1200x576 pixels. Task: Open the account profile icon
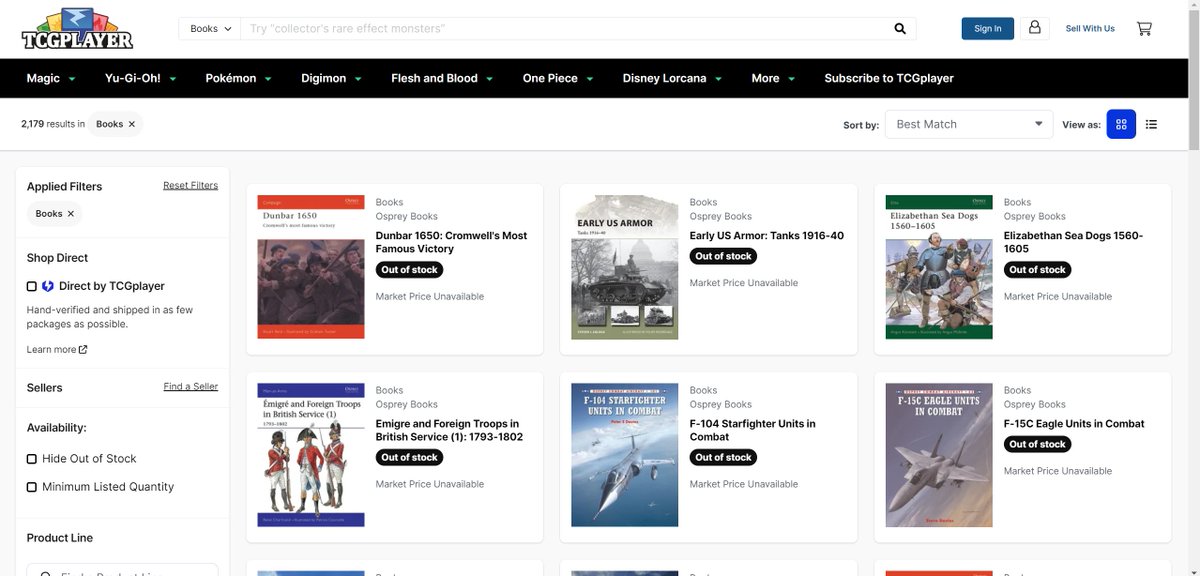coord(1035,28)
